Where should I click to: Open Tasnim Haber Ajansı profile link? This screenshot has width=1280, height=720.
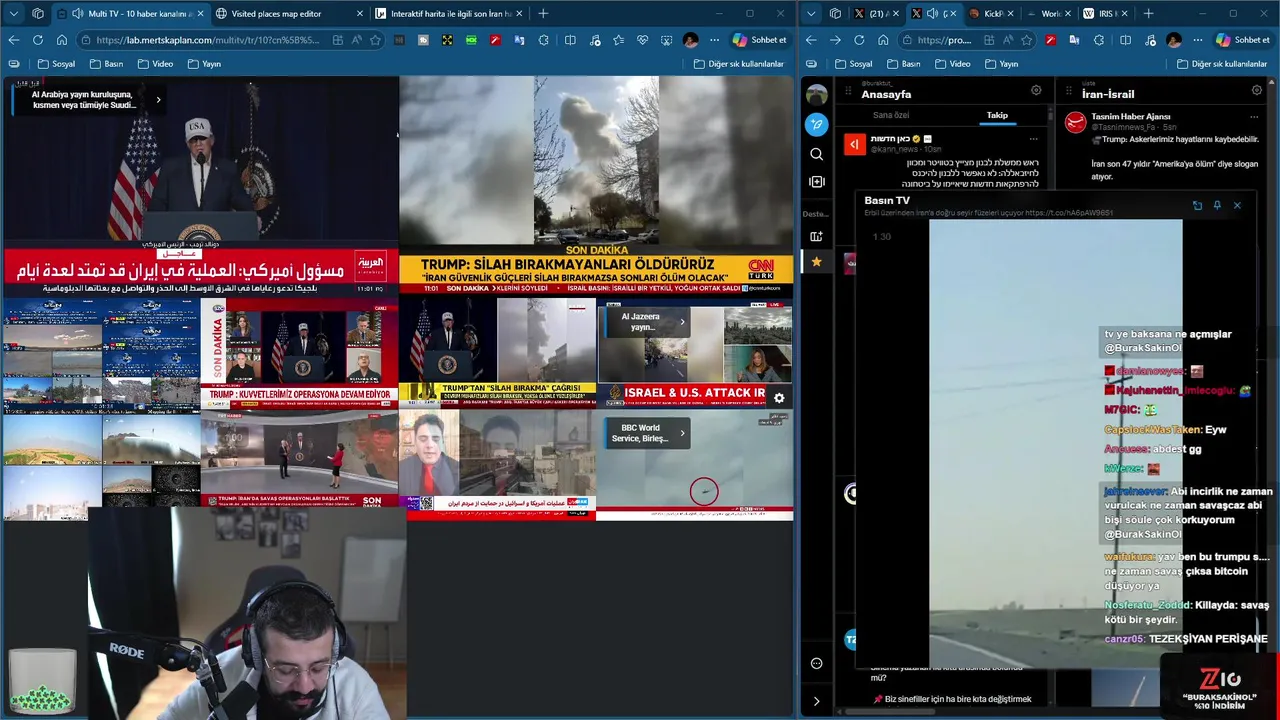[1130, 117]
